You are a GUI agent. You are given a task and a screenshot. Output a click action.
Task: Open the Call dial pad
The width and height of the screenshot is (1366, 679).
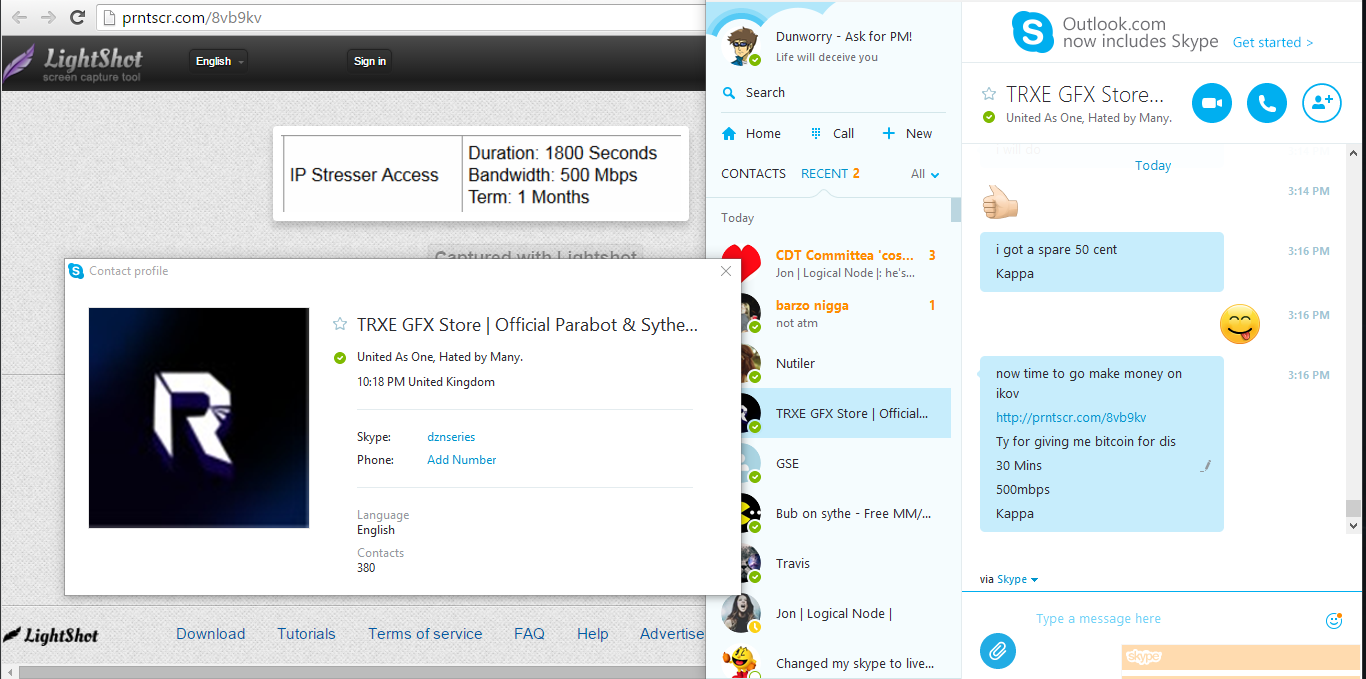tap(832, 133)
